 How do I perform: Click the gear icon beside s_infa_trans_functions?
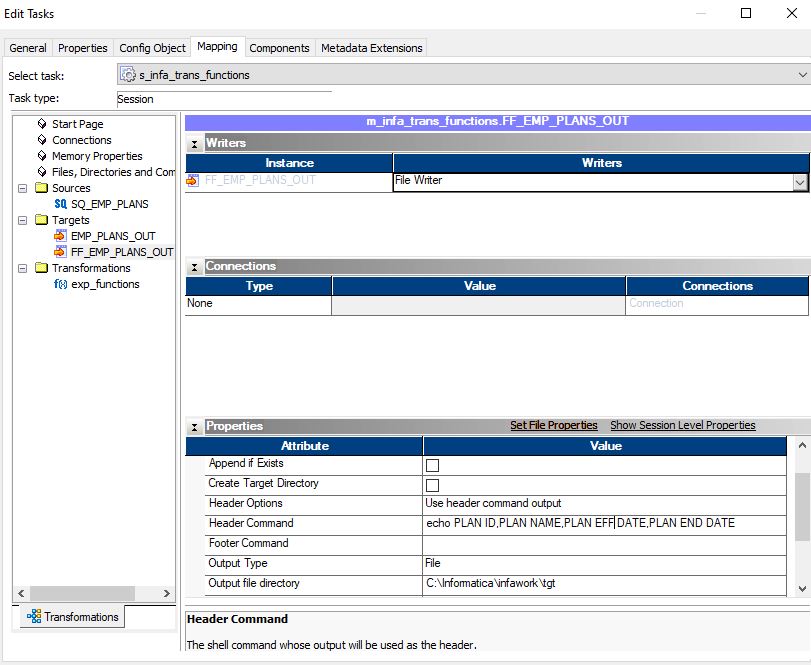128,74
